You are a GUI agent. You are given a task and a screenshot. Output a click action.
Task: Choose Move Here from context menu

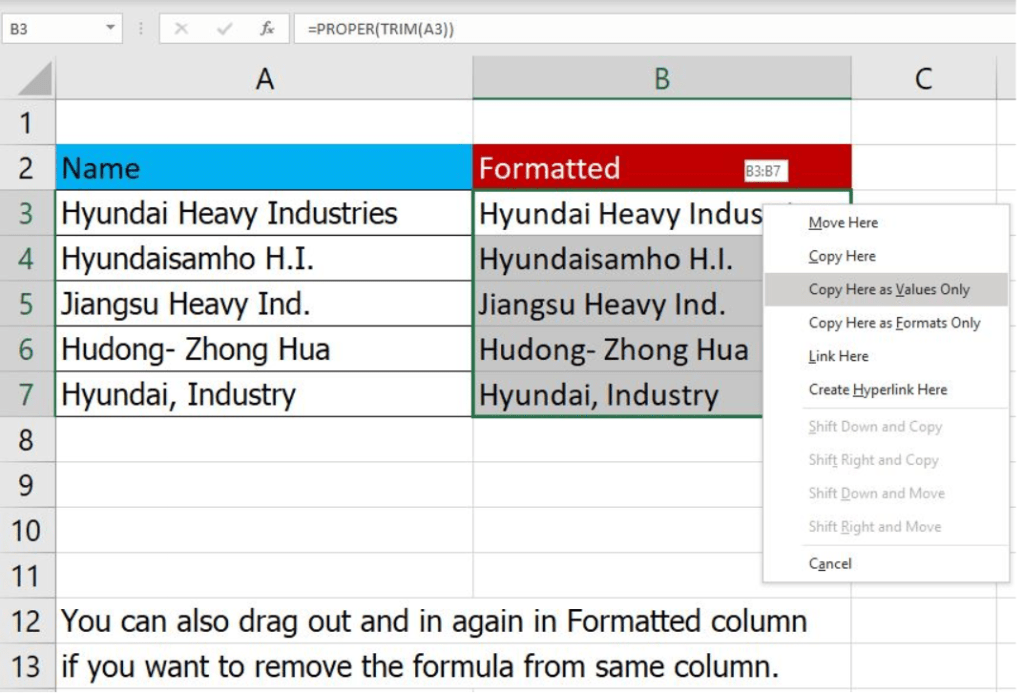point(843,223)
